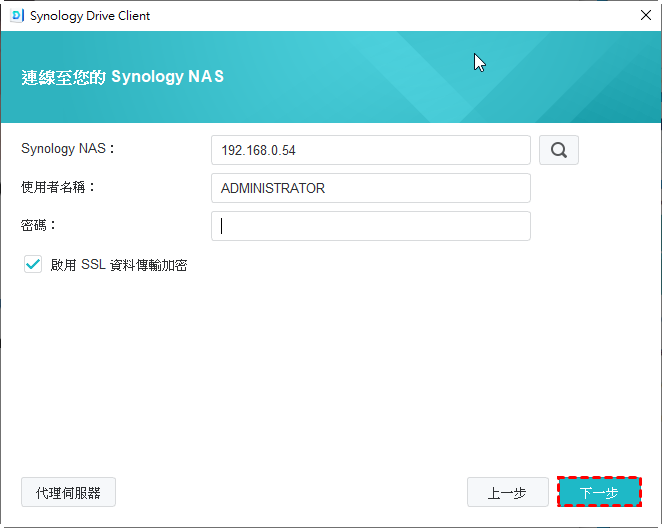Screen dimensions: 662x528
Task: Click the Synology NAS address field
Action: (x=371, y=150)
